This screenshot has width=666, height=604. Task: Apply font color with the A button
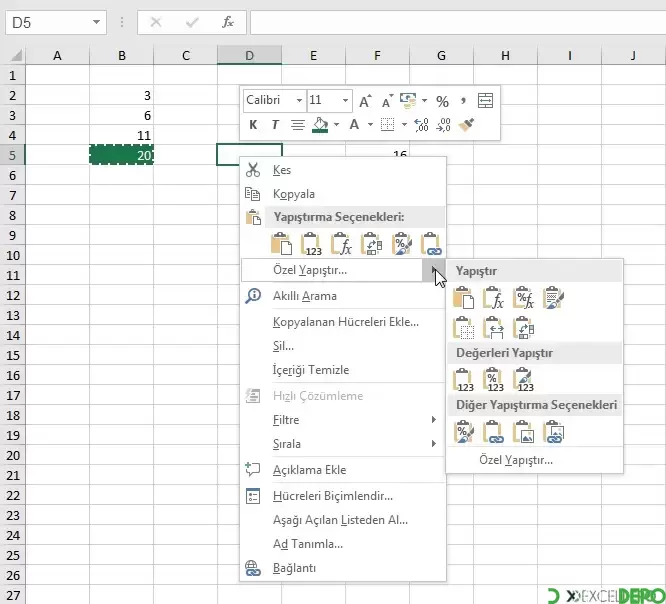[x=354, y=125]
